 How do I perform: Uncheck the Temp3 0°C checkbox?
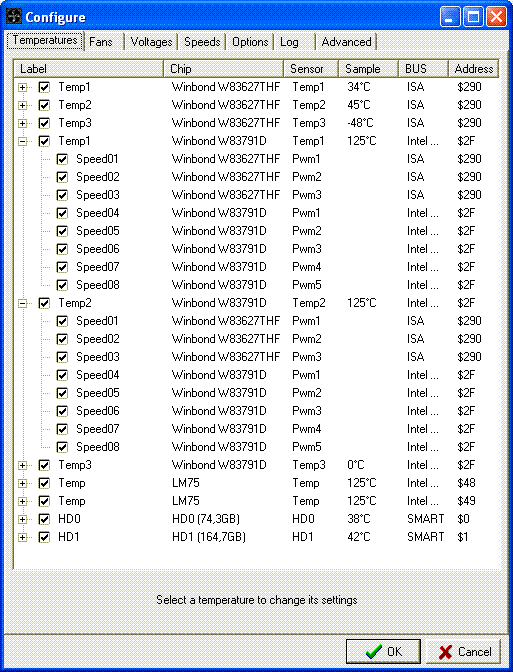[44, 465]
